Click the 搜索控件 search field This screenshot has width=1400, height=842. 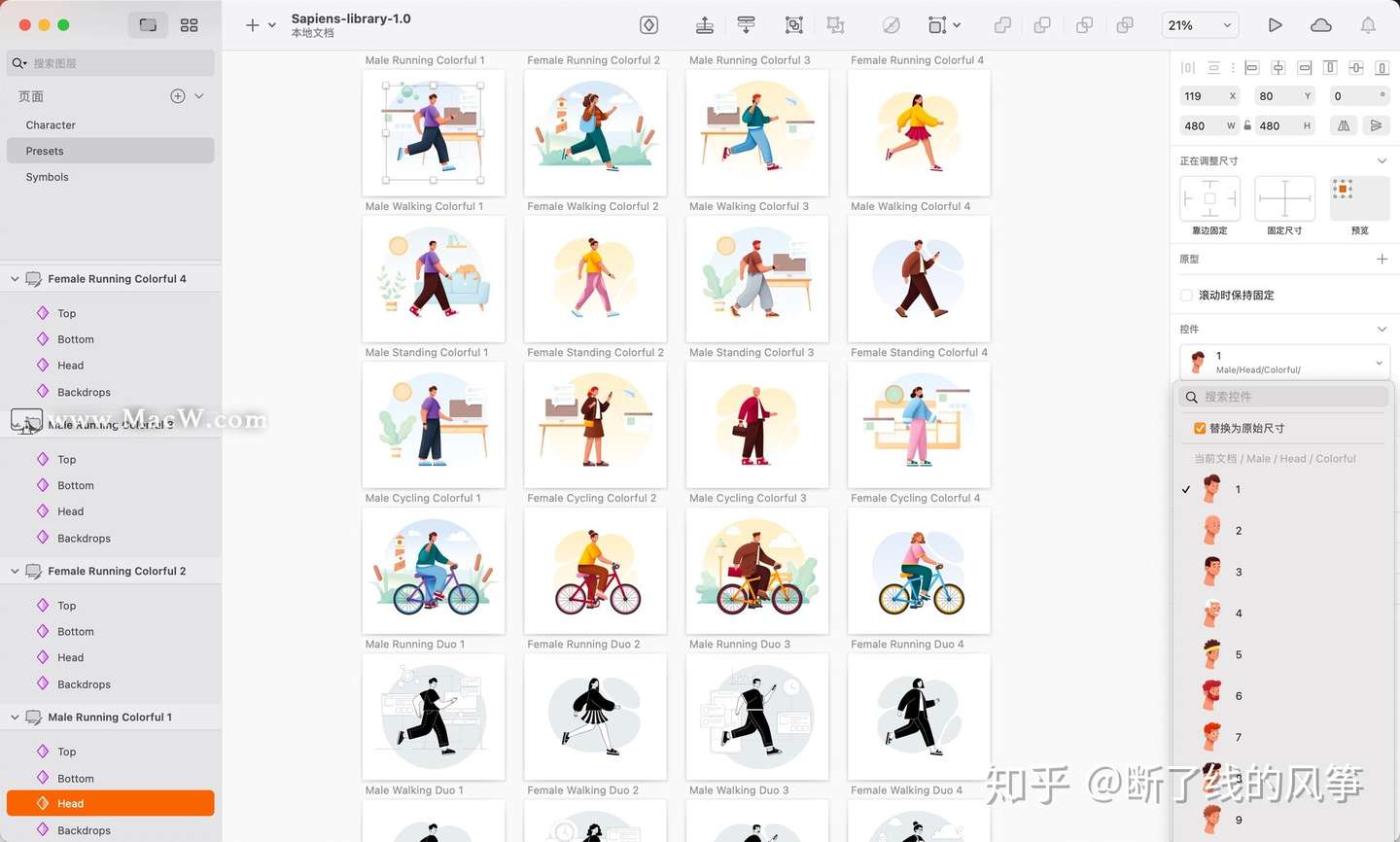pyautogui.click(x=1283, y=397)
